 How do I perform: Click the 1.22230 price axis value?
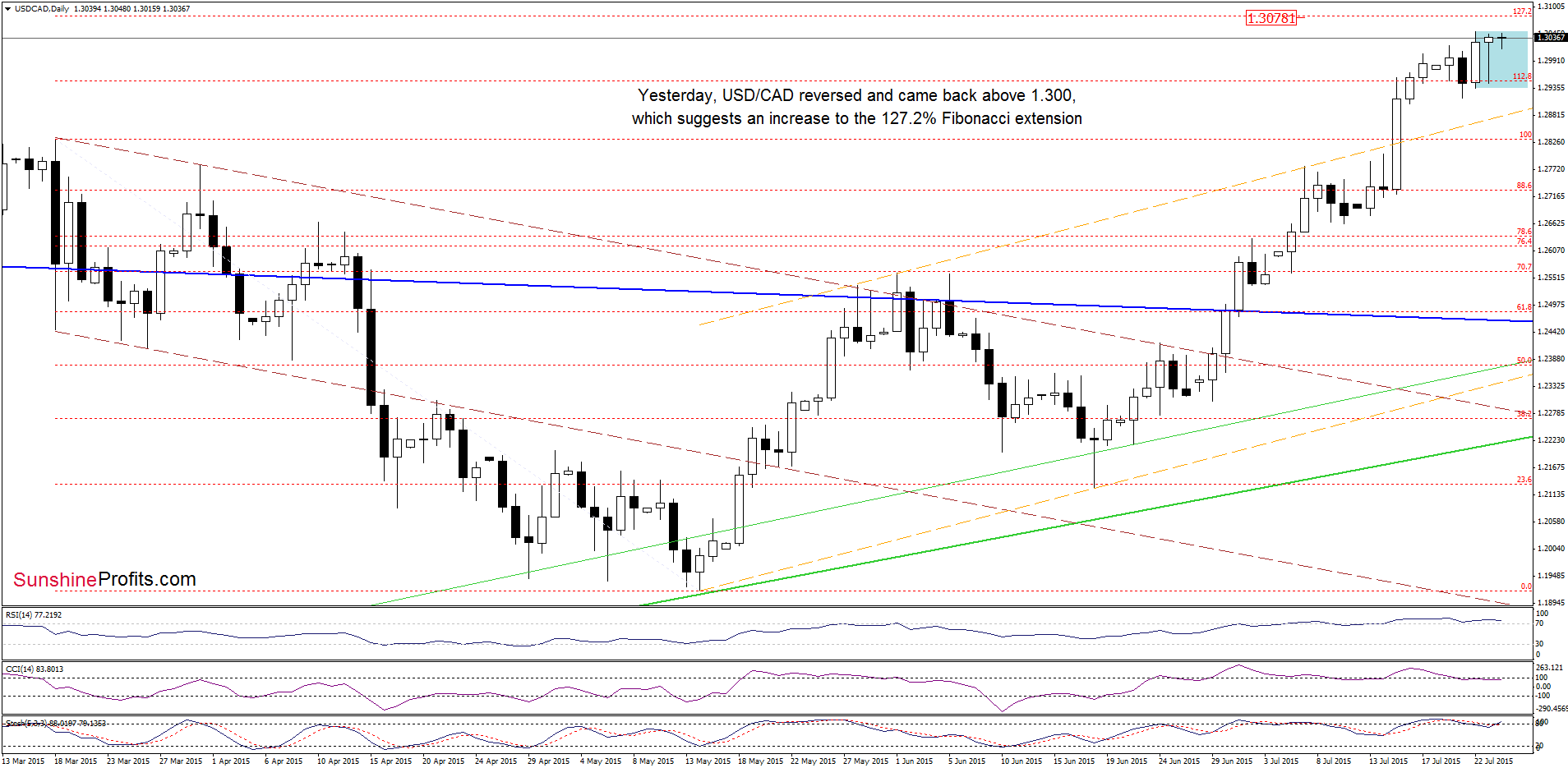click(x=1551, y=440)
